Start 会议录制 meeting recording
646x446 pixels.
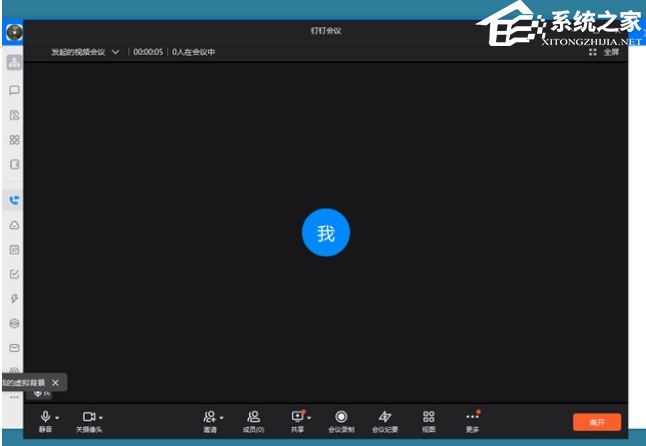pyautogui.click(x=341, y=421)
